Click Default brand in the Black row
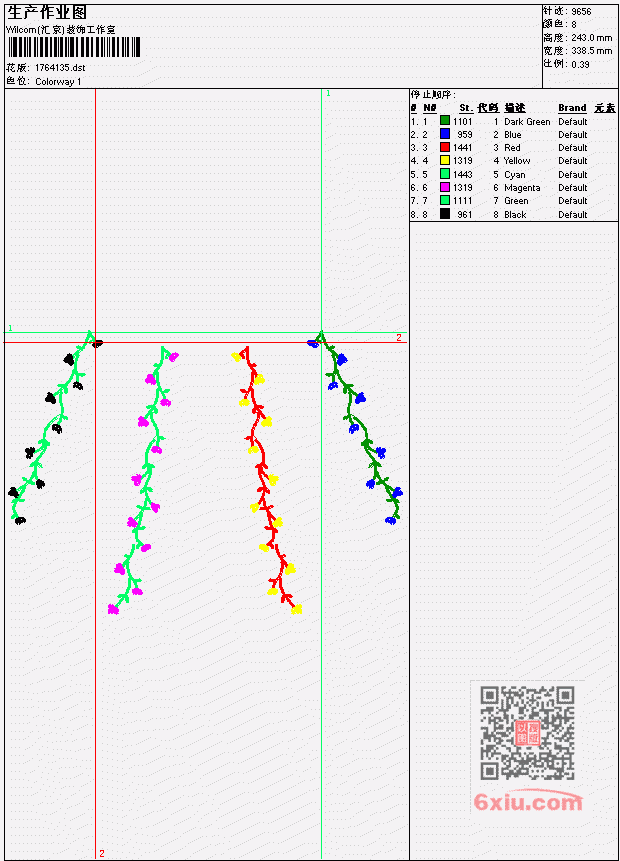The width and height of the screenshot is (620, 861). coord(573,215)
